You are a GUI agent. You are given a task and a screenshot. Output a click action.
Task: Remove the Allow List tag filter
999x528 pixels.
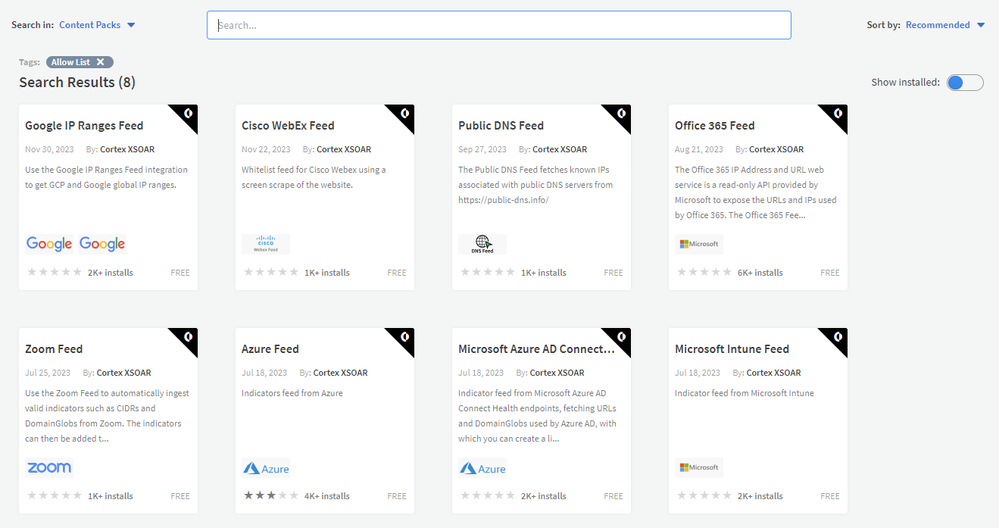(x=100, y=62)
